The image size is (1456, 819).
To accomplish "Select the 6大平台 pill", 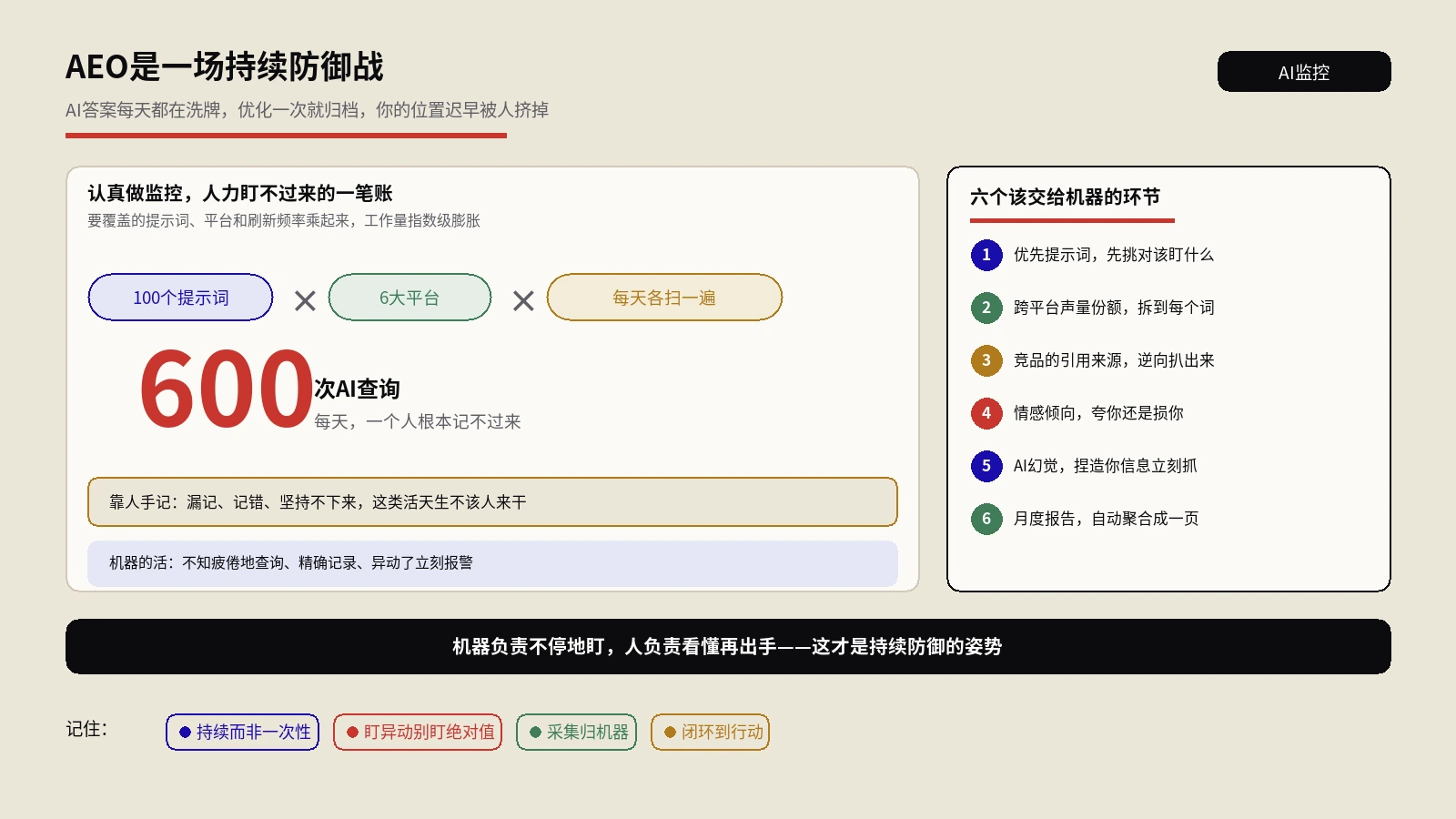I will pos(409,298).
